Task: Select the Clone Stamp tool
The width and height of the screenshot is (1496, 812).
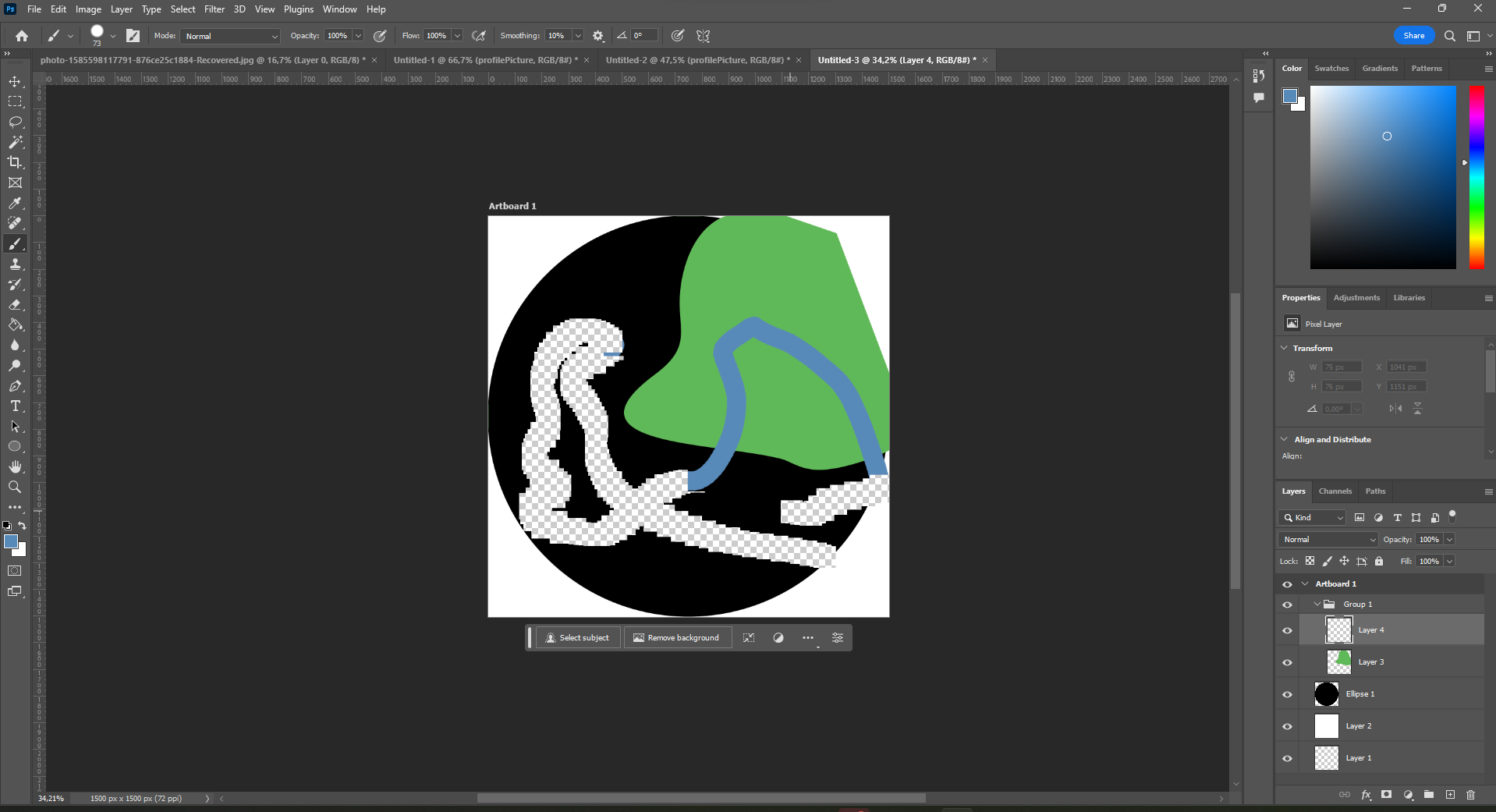Action: pos(16,264)
